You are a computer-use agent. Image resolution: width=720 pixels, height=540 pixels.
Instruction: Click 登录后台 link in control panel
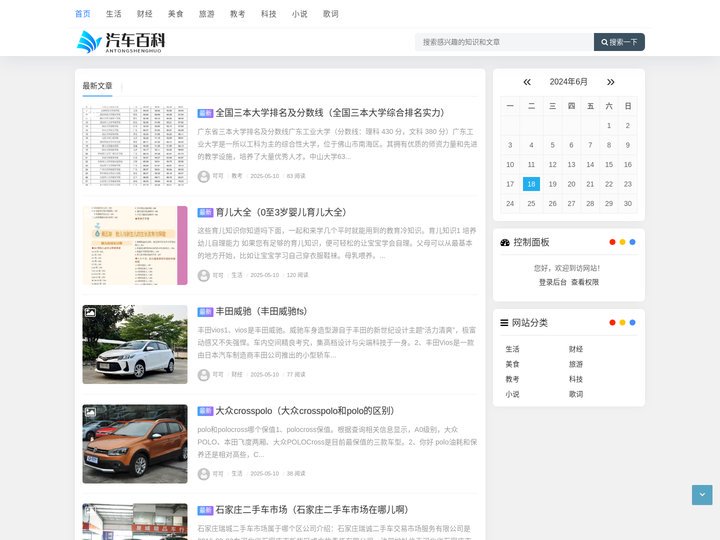coord(553,282)
